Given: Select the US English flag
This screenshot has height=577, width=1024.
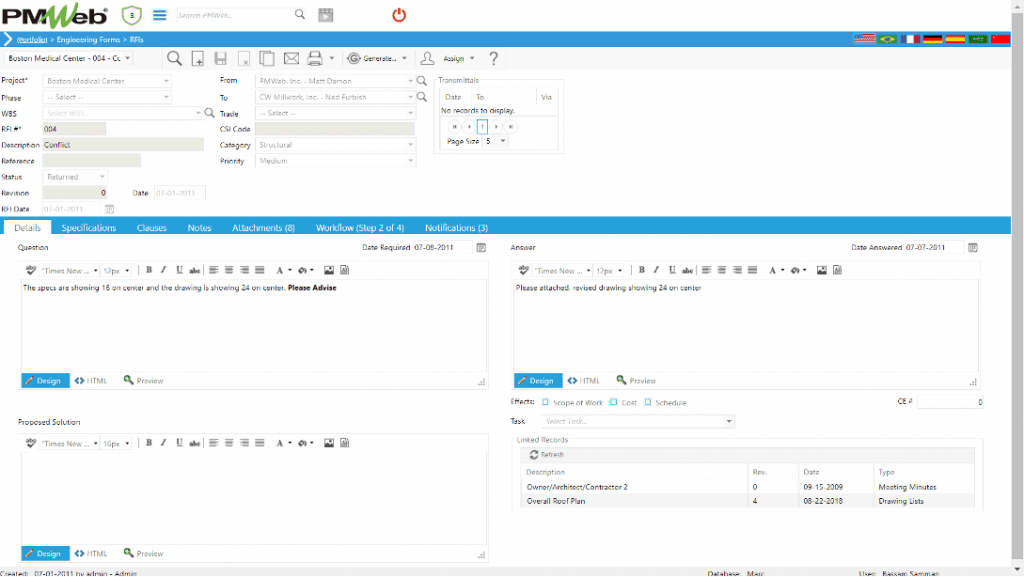Looking at the screenshot, I should (864, 39).
